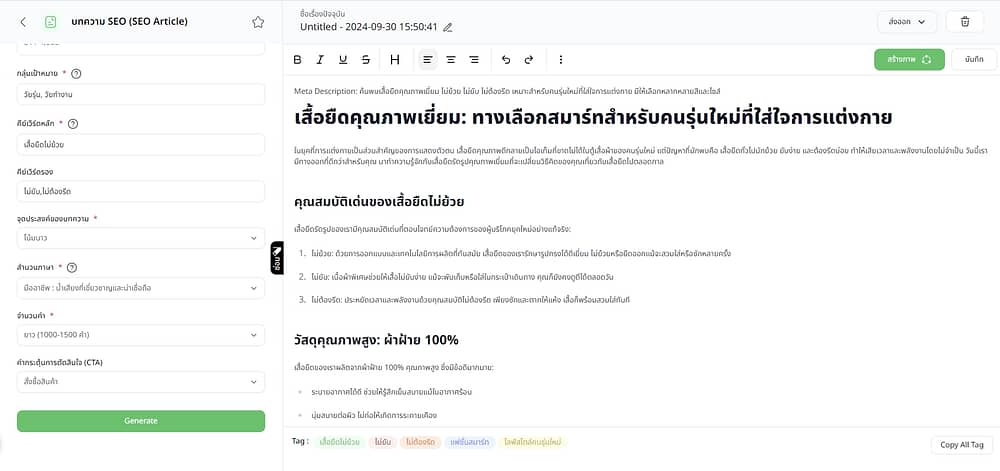The image size is (1000, 471).
Task: Toggle bold formatting
Action: click(x=297, y=60)
